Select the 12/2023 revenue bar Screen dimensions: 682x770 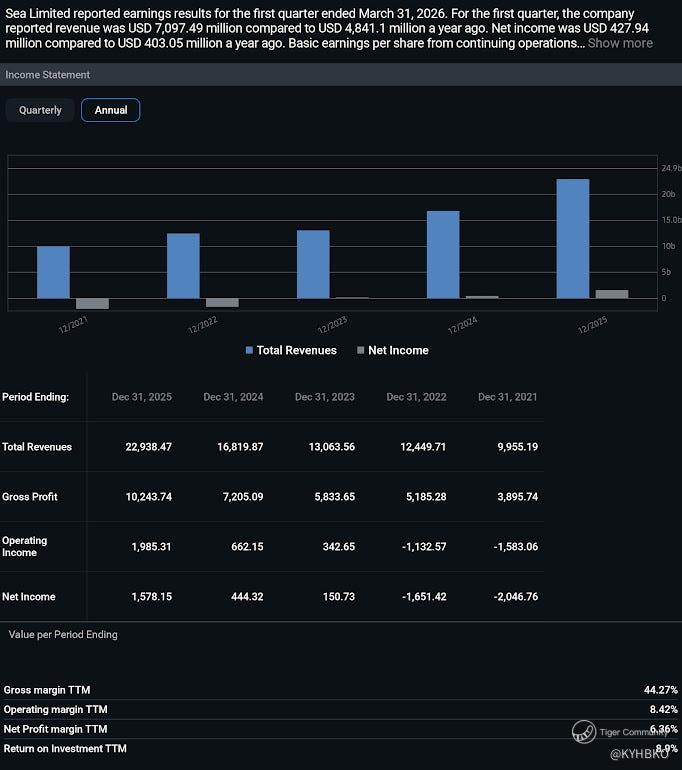tap(313, 264)
